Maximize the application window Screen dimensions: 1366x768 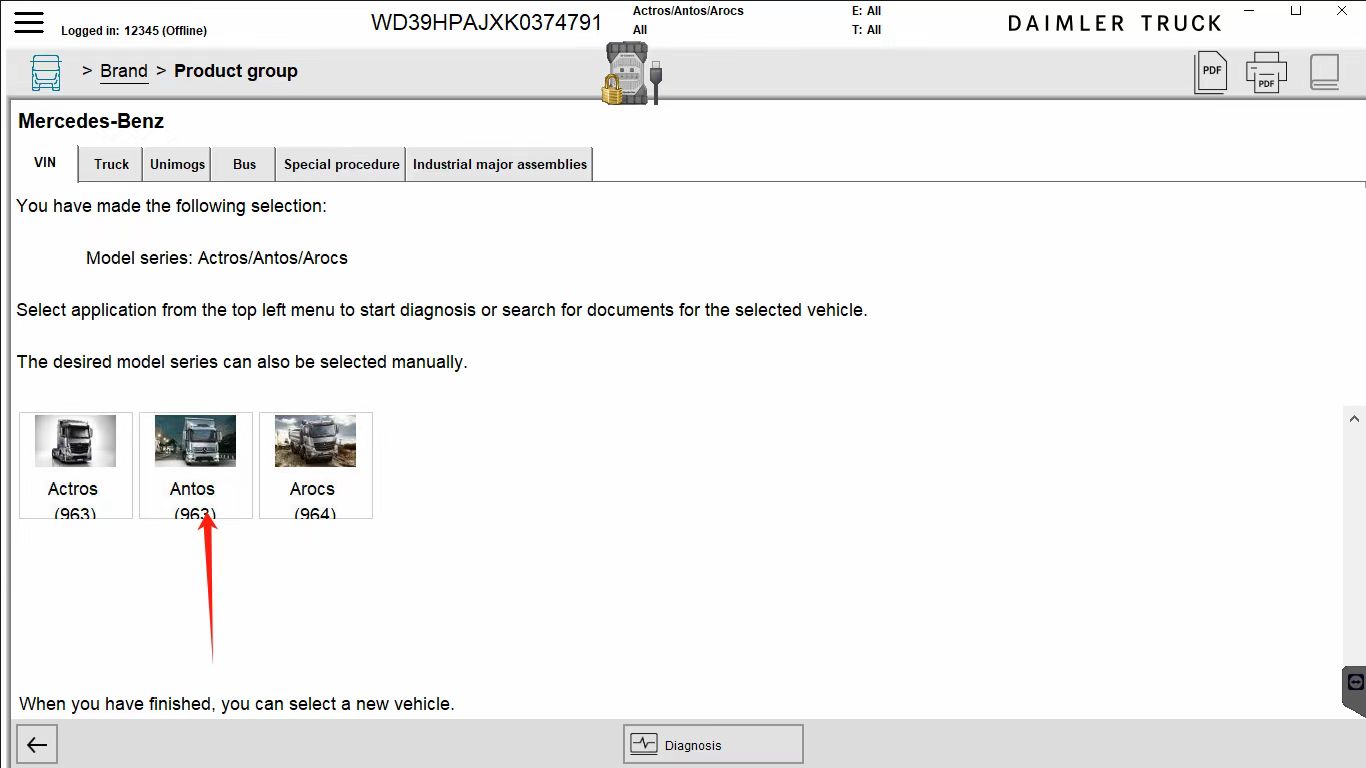(x=1296, y=11)
